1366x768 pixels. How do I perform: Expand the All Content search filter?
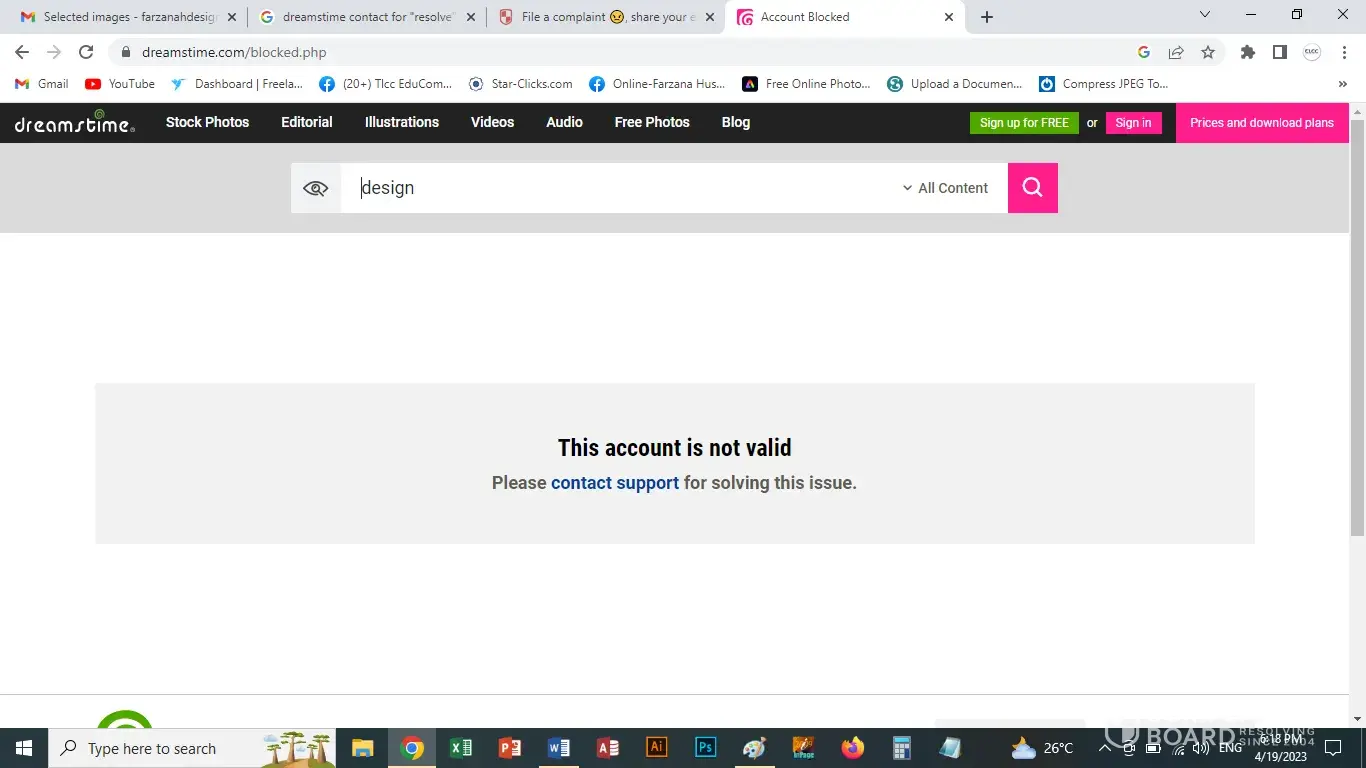tap(945, 188)
